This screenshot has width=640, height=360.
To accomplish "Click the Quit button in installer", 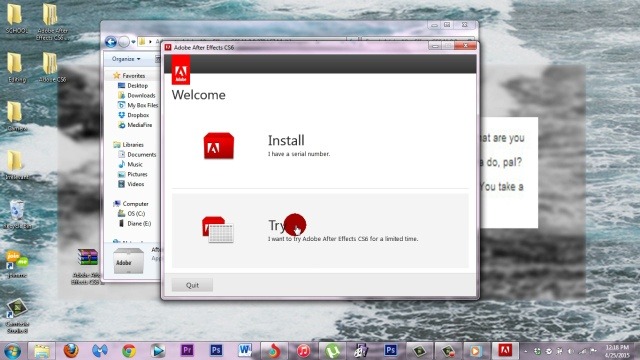I will tap(192, 285).
